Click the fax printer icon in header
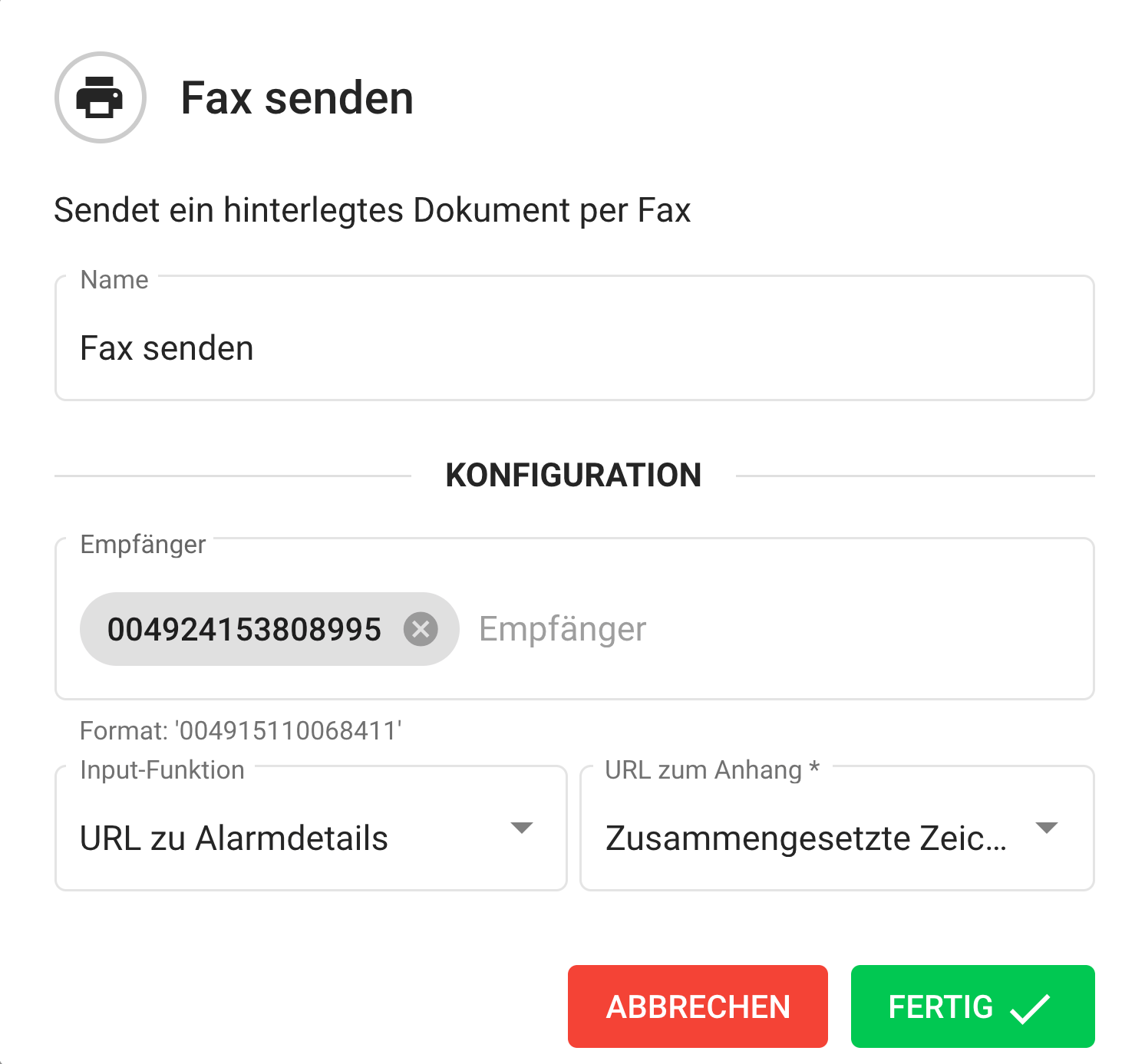The image size is (1145, 1064). coord(100,97)
